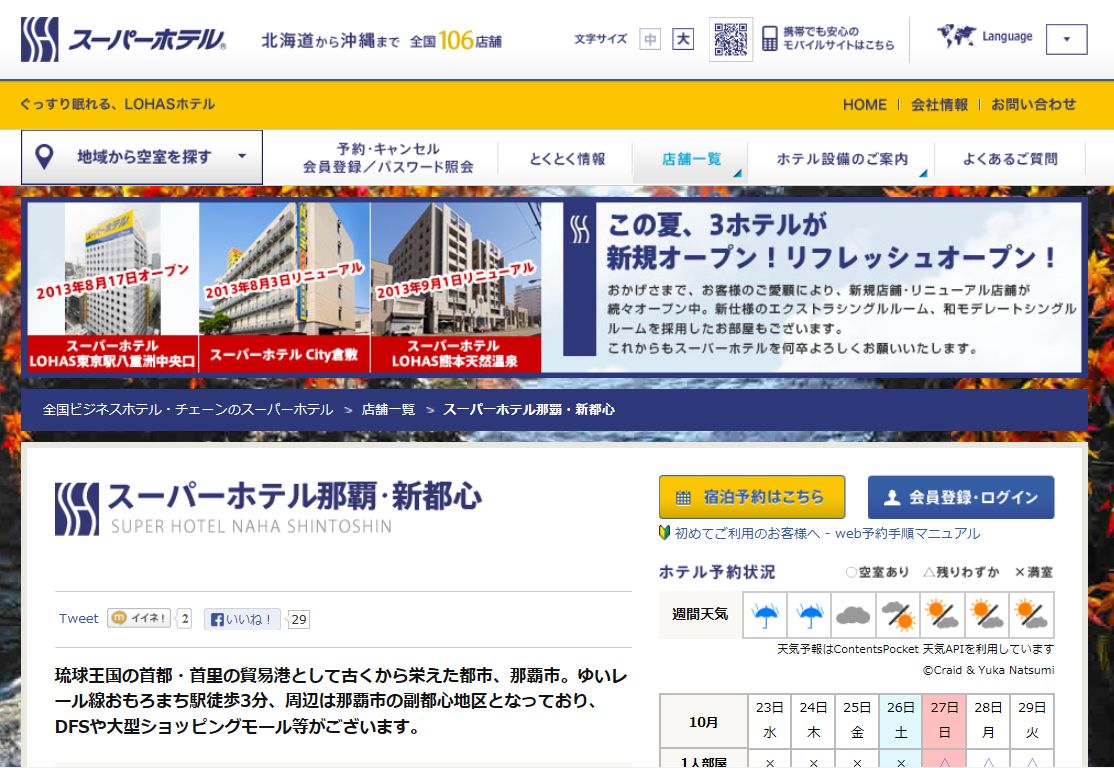Click ContentsPocket 天気API credit text
Image resolution: width=1114 pixels, height=768 pixels.
(915, 649)
